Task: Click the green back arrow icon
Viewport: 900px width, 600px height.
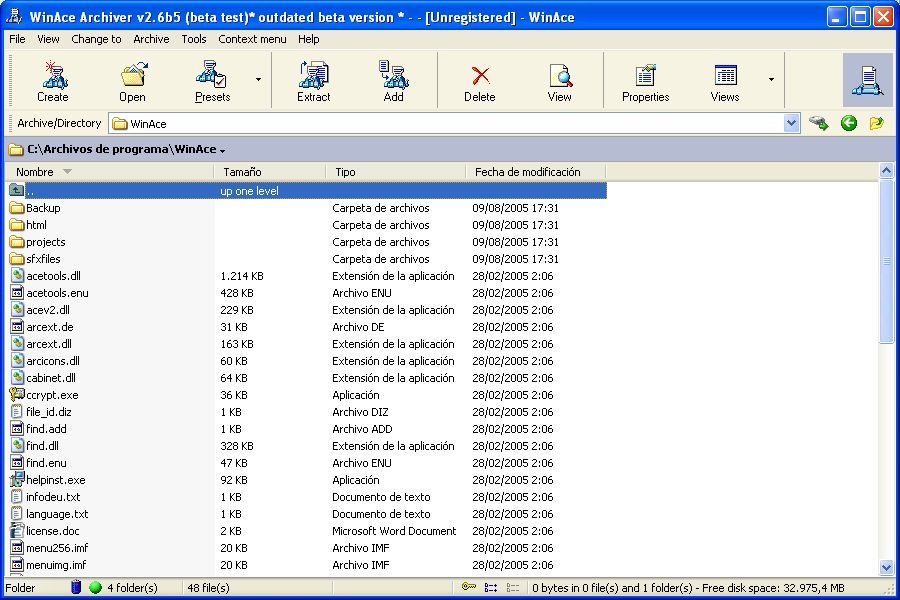Action: [x=849, y=123]
